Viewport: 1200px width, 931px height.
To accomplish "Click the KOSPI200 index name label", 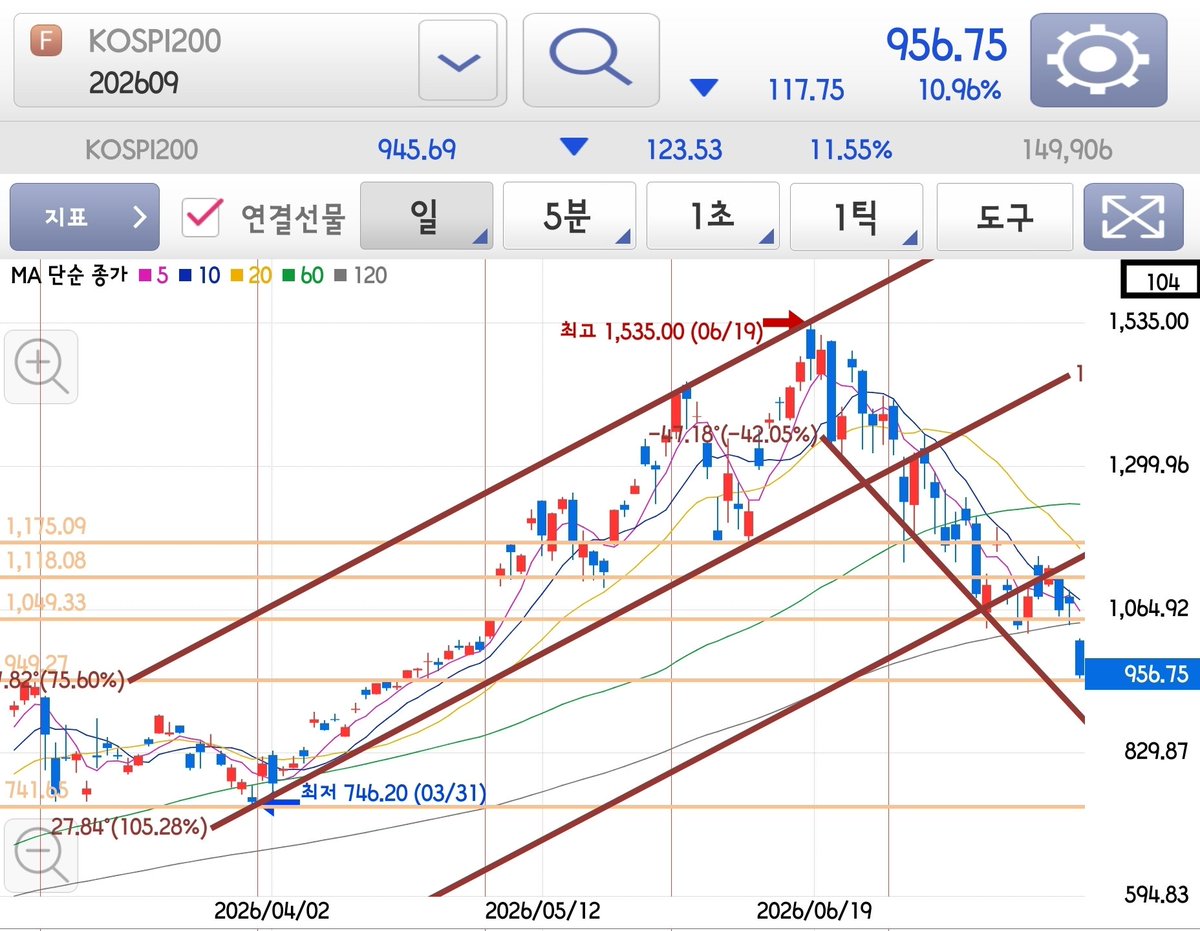I will [142, 150].
